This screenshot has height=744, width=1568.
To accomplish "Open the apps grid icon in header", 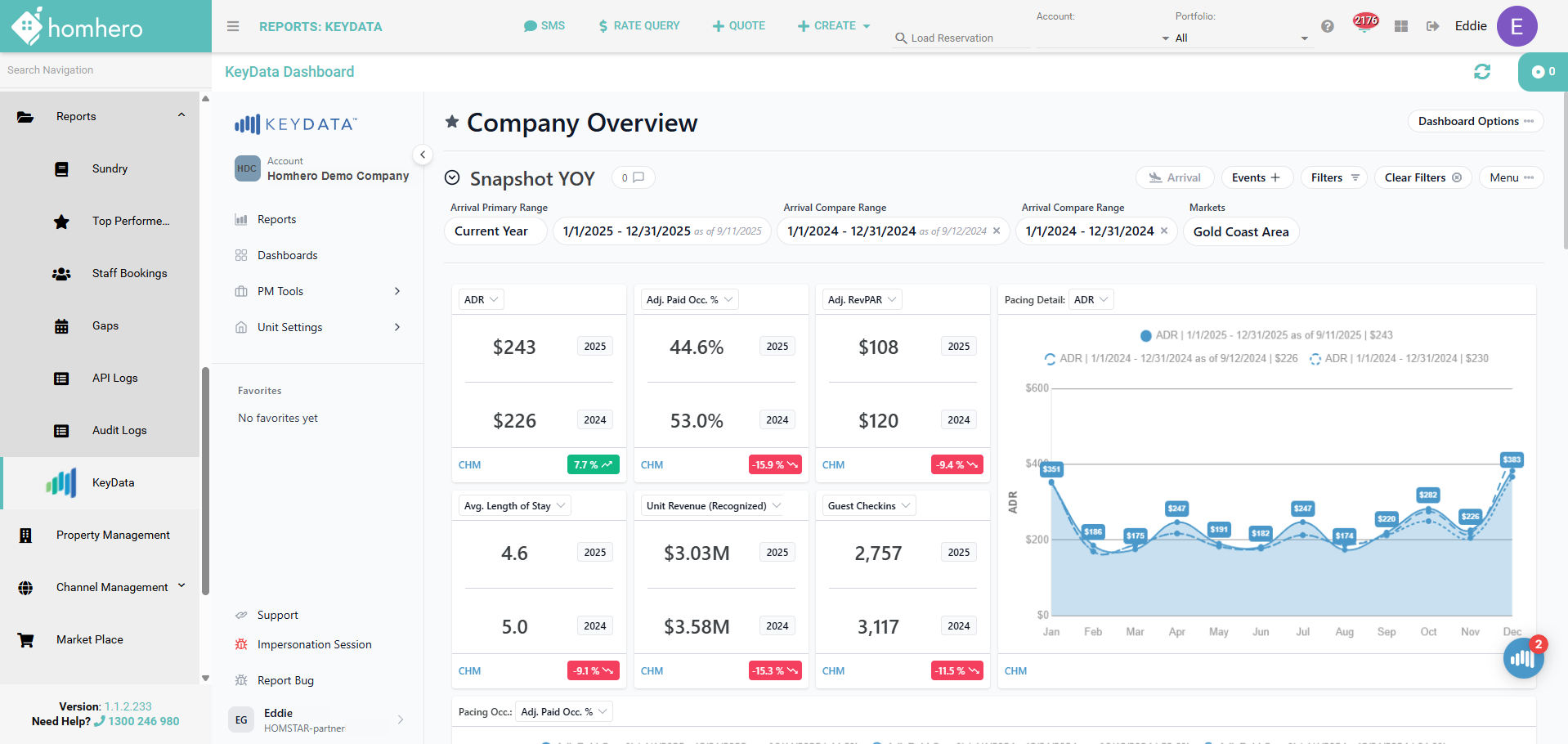I will click(1401, 26).
